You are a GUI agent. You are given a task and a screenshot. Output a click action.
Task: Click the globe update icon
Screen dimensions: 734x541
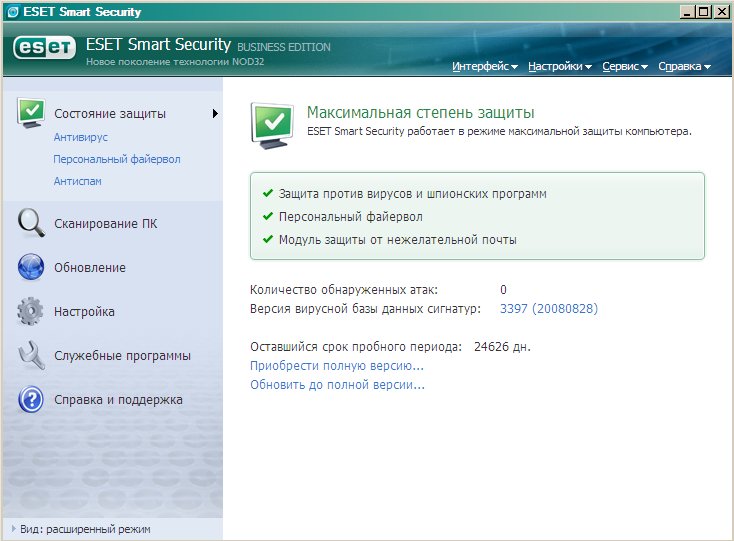[31, 267]
